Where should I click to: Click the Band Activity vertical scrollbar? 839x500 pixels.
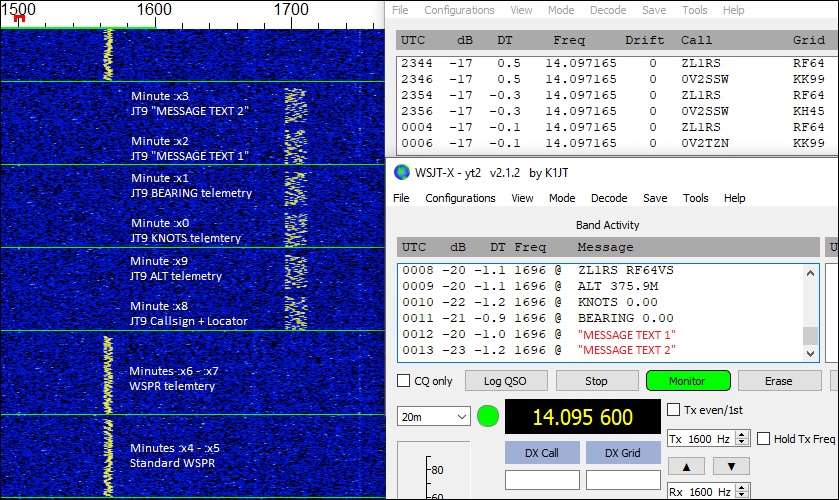811,312
